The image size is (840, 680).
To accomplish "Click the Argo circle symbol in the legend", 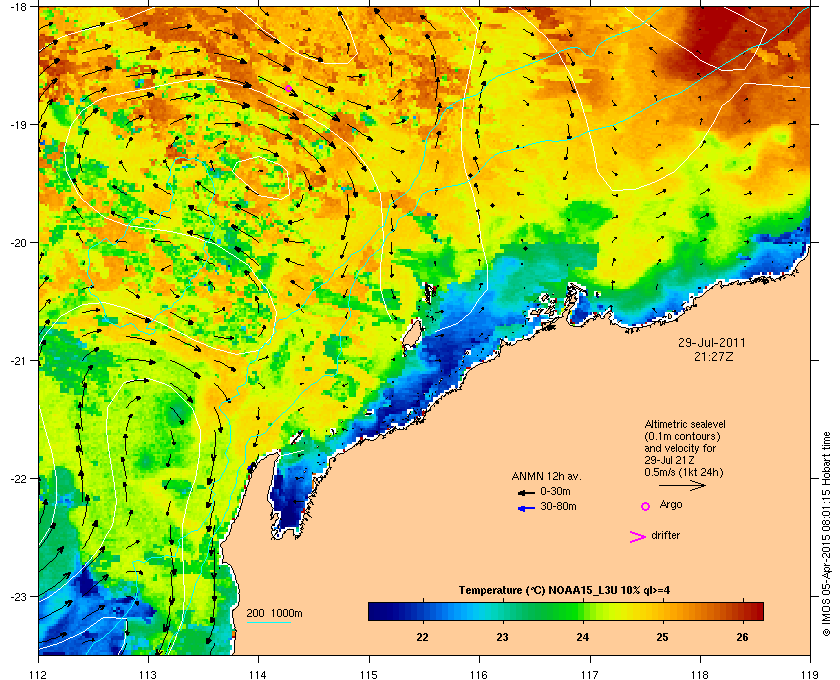I will coord(646,506).
